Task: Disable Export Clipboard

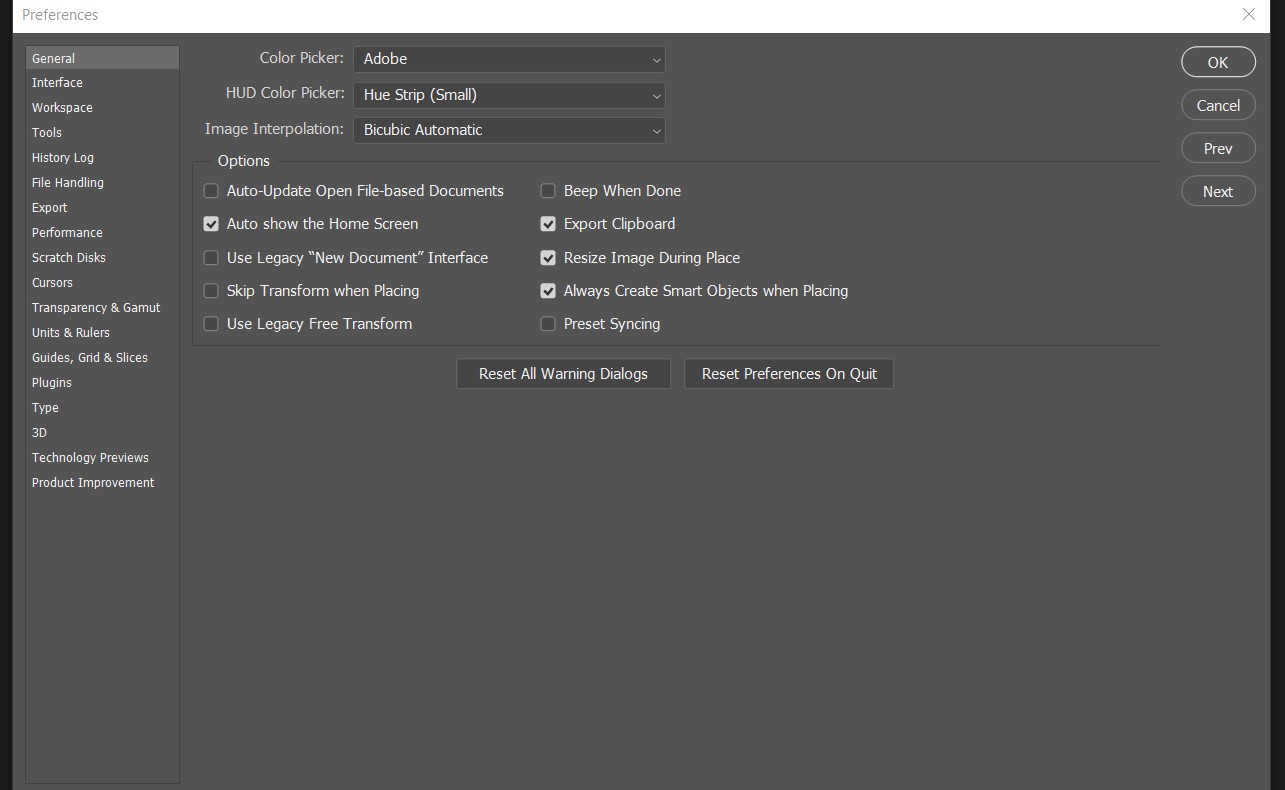Action: click(548, 223)
